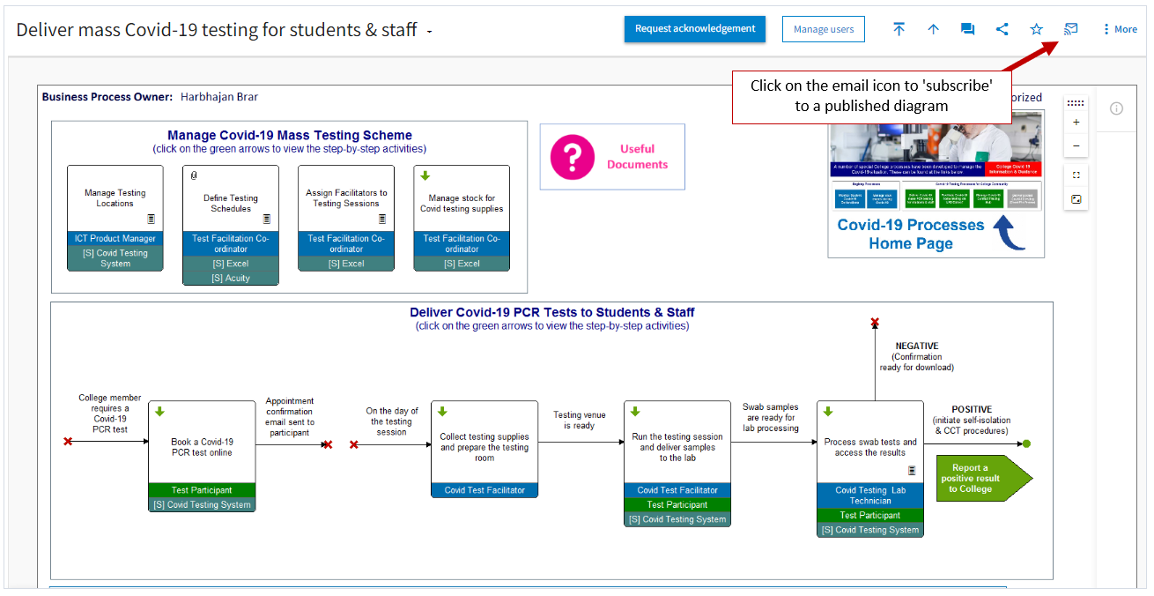Viewport: 1154px width, 596px height.
Task: Drill down via green arrow on Manage stock
Action: click(425, 175)
